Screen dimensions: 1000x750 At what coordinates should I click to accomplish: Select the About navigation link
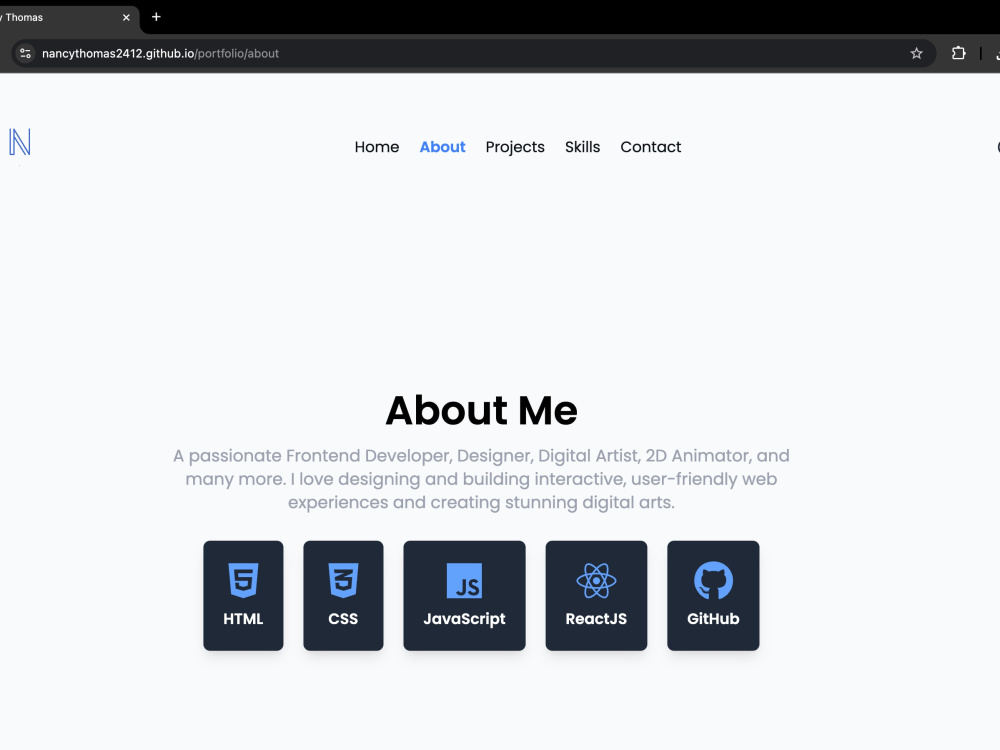click(x=443, y=147)
